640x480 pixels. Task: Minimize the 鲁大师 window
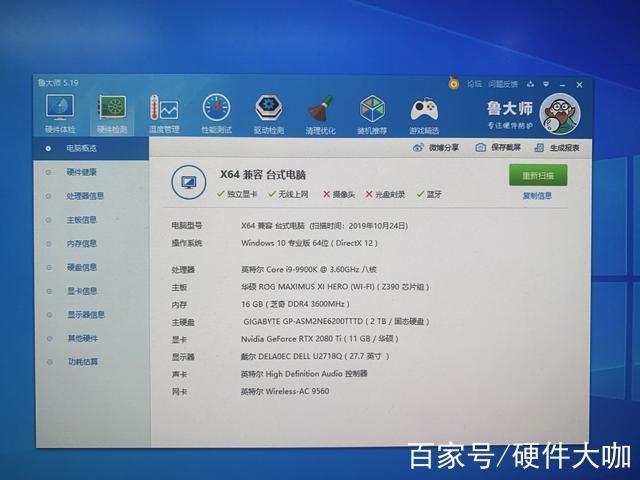pos(562,85)
